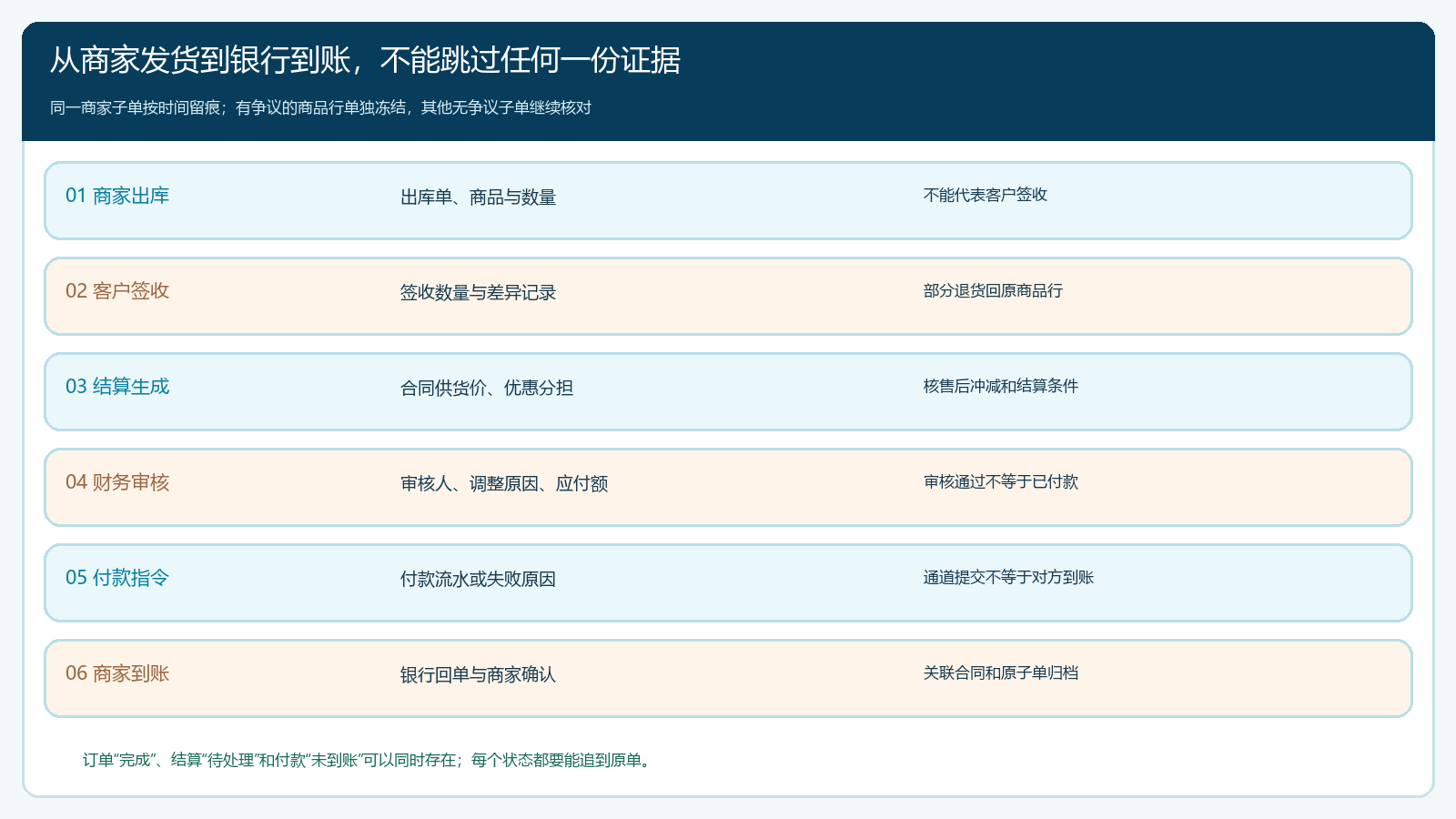
Task: Click the note 通道提交不等于对方到账
Action: (x=1008, y=577)
